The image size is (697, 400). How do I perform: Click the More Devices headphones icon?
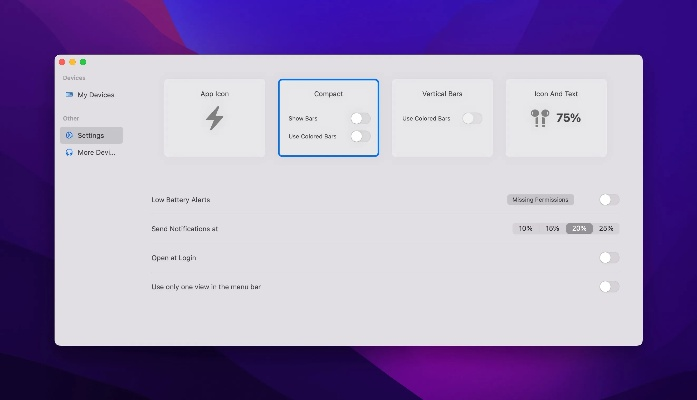[x=69, y=153]
